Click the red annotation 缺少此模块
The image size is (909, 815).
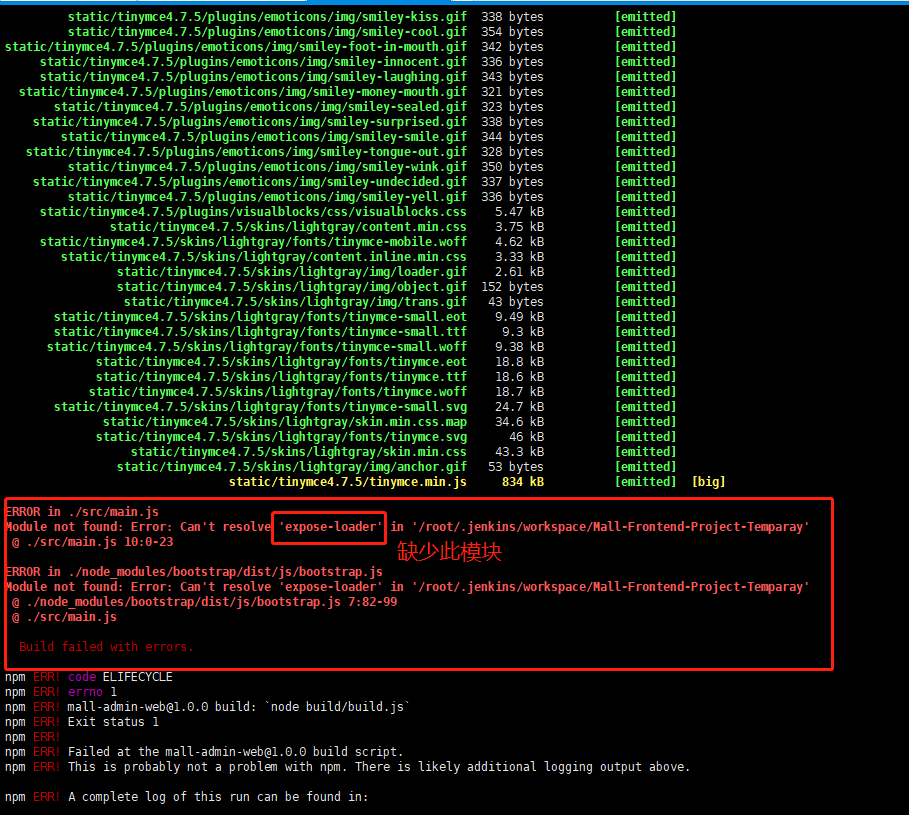[x=448, y=551]
